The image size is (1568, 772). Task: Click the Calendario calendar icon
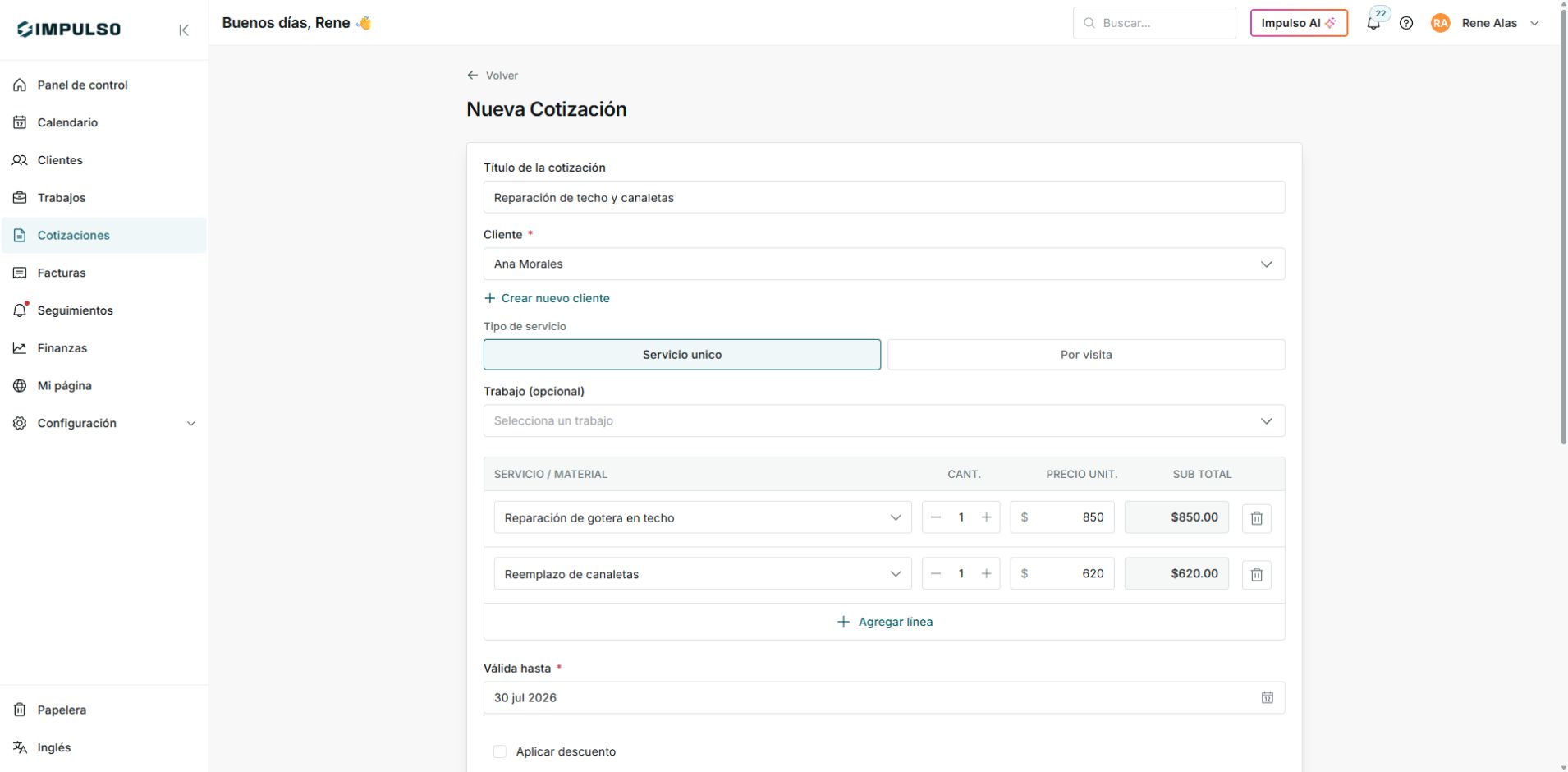pos(20,122)
